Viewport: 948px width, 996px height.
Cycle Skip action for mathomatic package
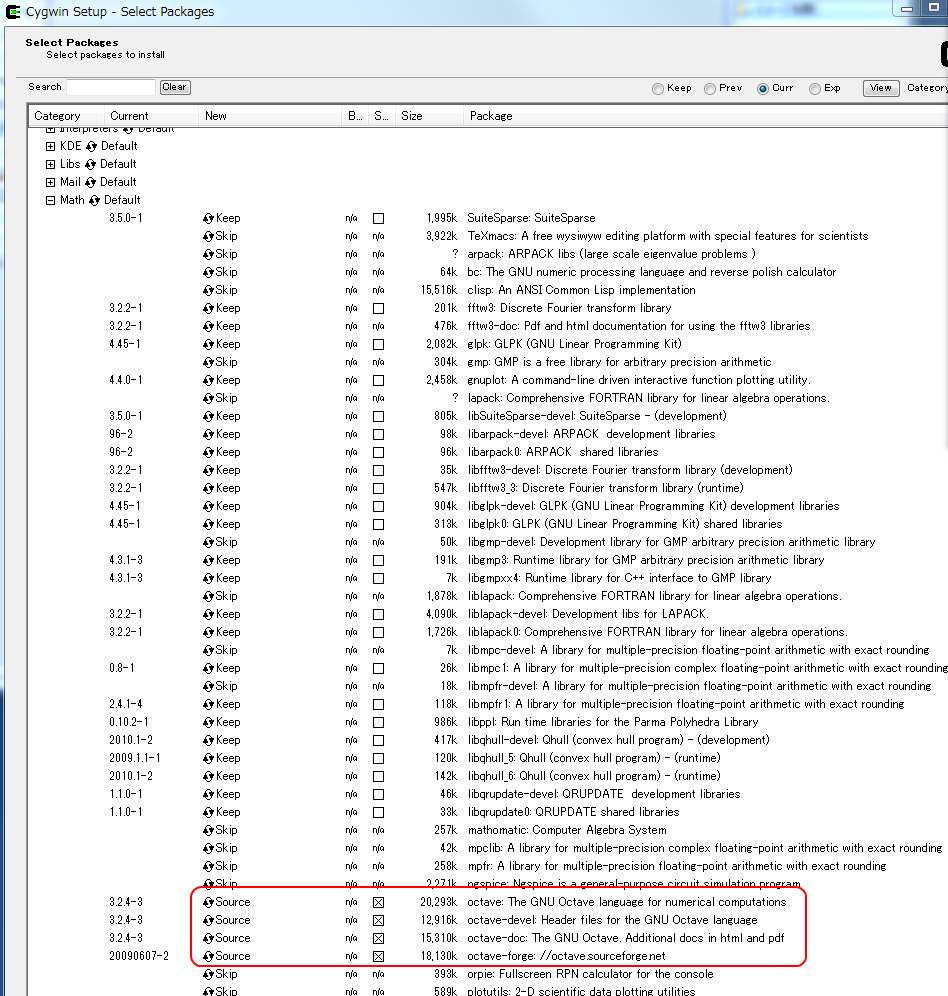(x=208, y=830)
